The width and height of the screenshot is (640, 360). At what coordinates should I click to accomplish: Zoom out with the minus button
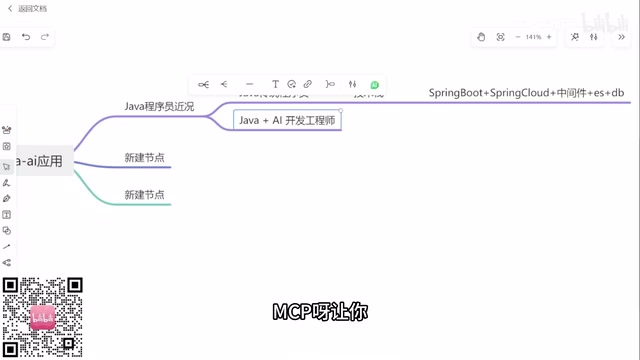tap(518, 37)
